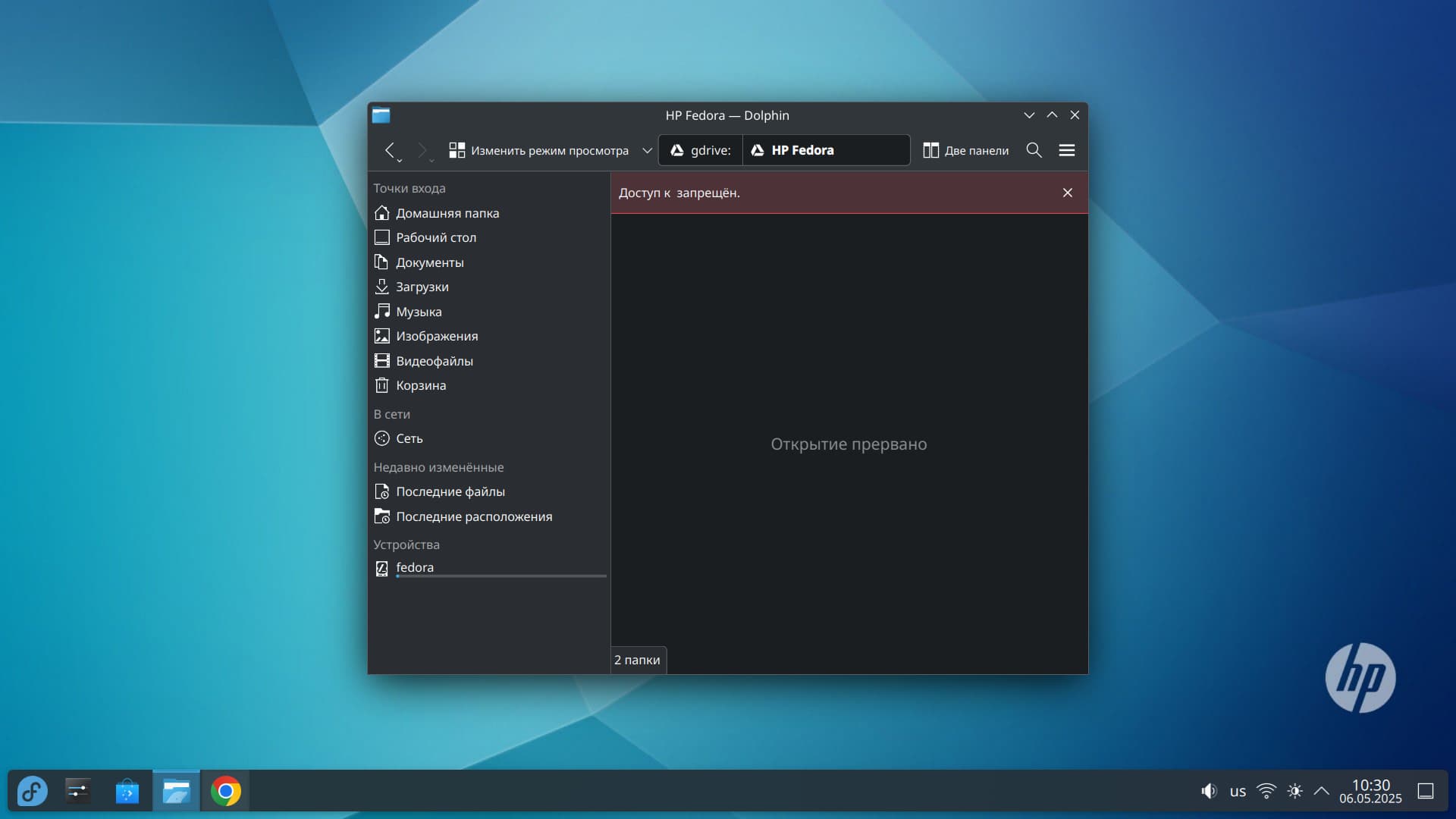Click the film icon beside Видеофайлы
The width and height of the screenshot is (1456, 819).
coord(381,361)
